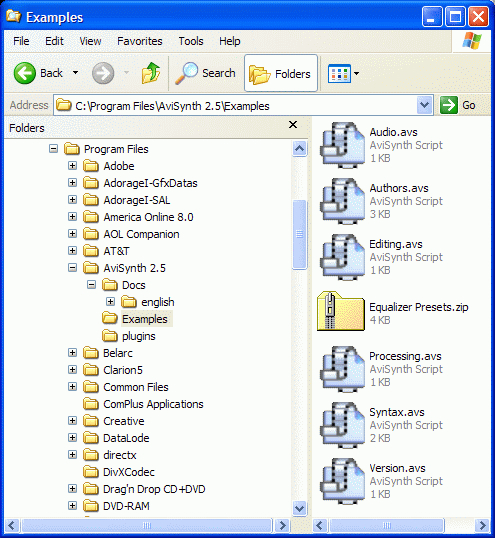Image resolution: width=495 pixels, height=538 pixels.
Task: Click the Up folder icon
Action: (x=151, y=73)
